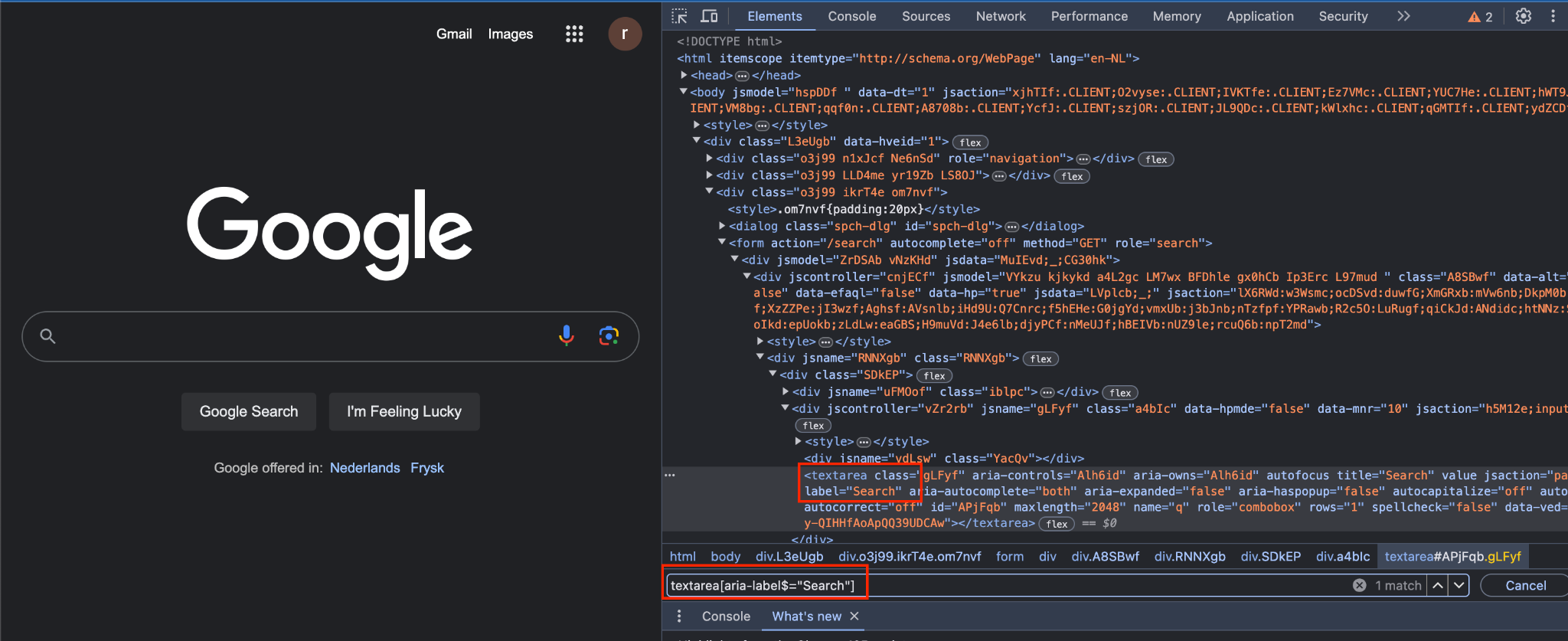This screenshot has width=1568, height=641.
Task: Expand the head node
Action: click(684, 75)
